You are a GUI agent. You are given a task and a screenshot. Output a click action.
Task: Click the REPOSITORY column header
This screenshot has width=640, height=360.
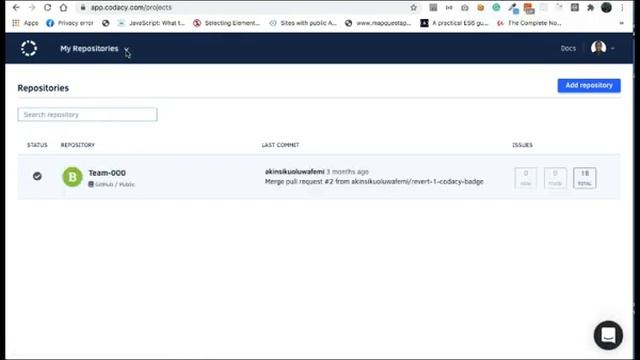pos(78,145)
